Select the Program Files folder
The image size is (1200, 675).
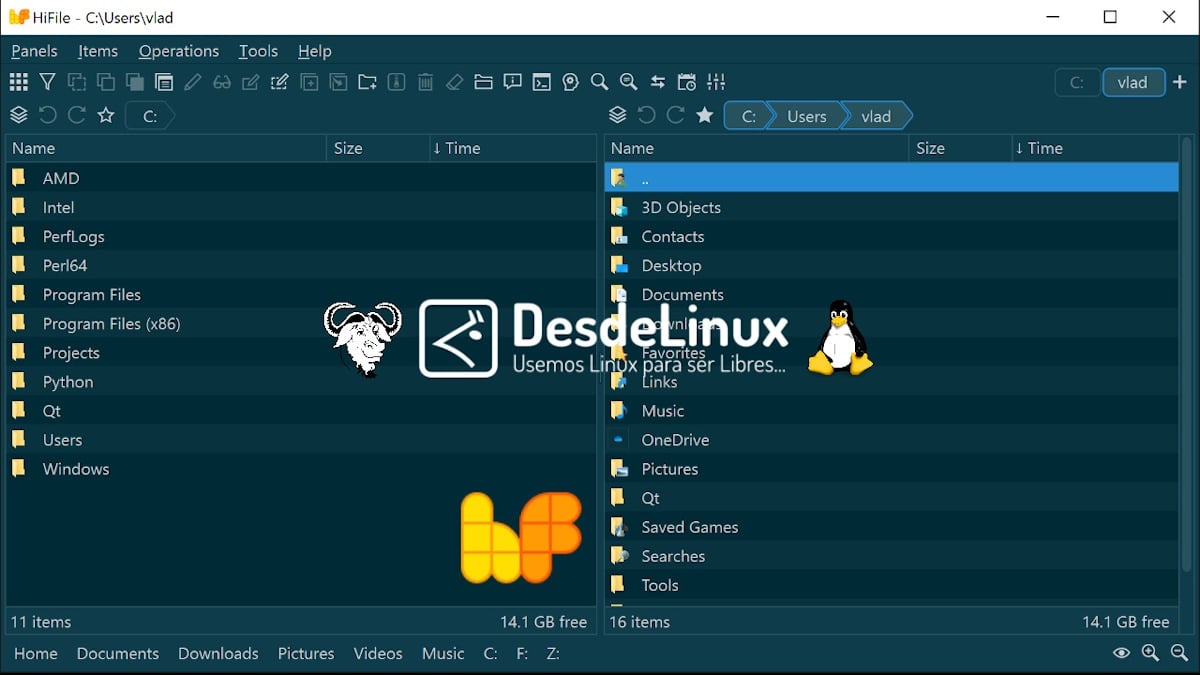pyautogui.click(x=91, y=294)
